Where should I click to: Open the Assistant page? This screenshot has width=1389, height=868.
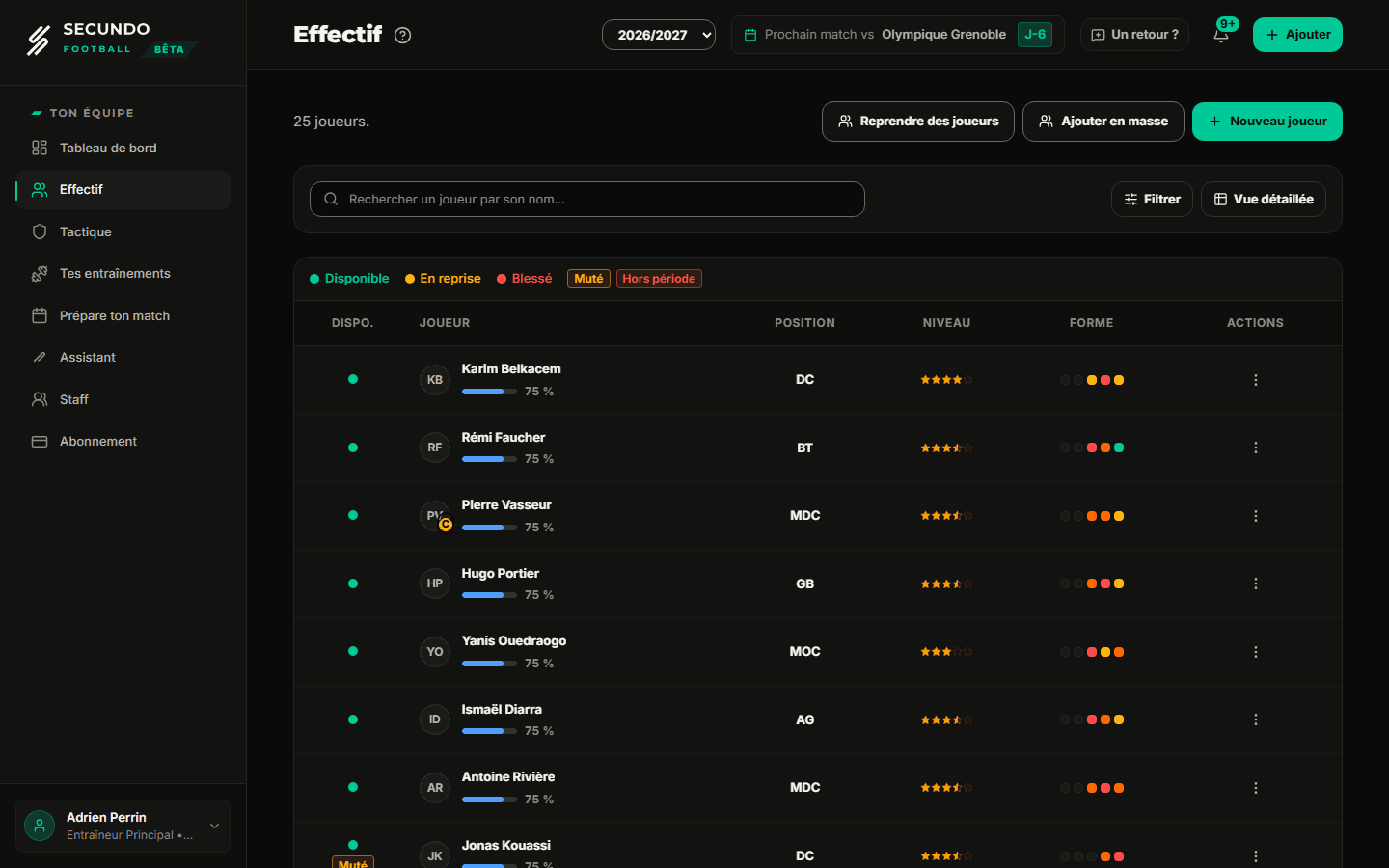click(x=123, y=358)
